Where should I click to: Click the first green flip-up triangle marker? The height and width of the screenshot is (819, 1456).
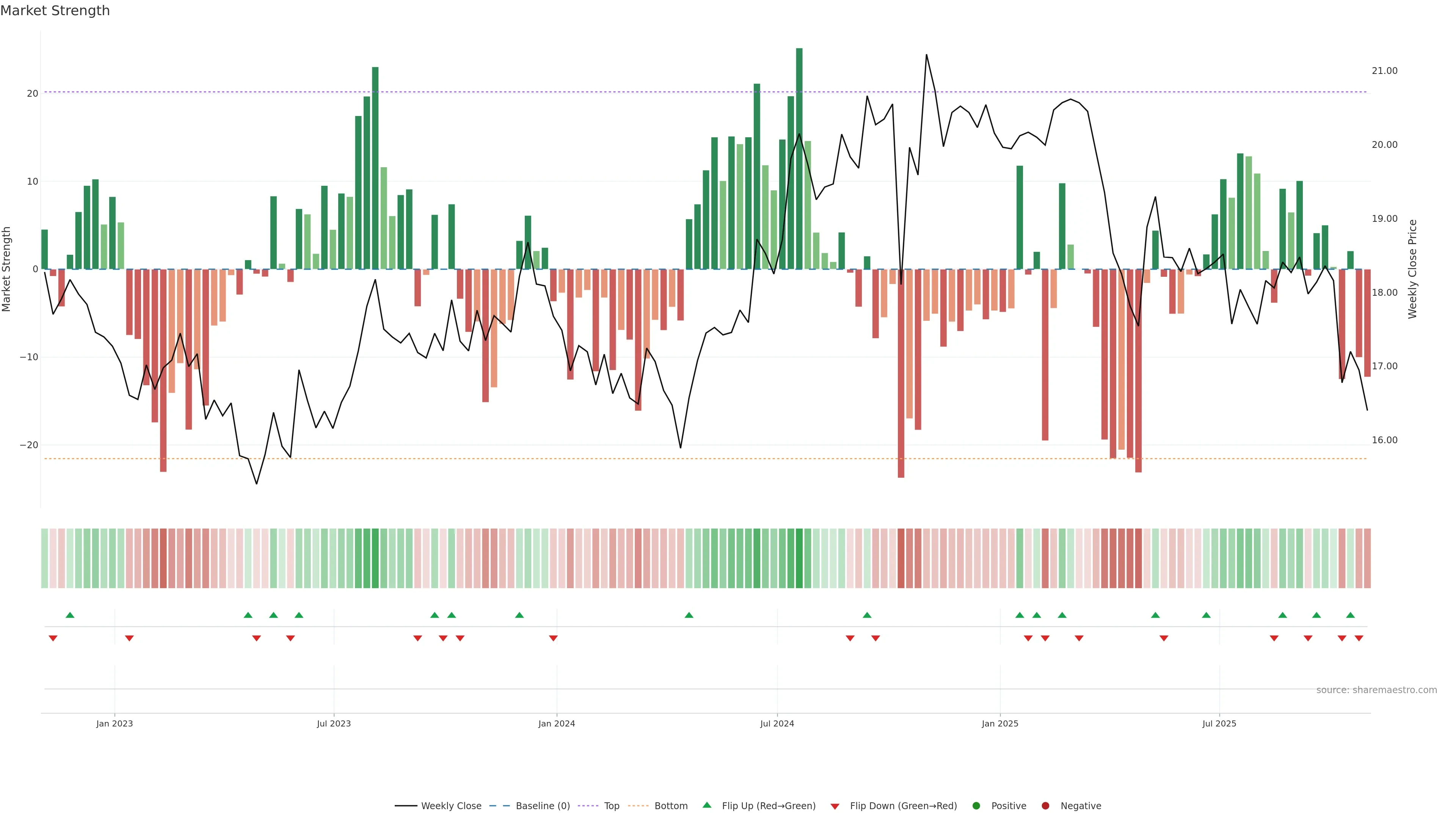[x=70, y=615]
